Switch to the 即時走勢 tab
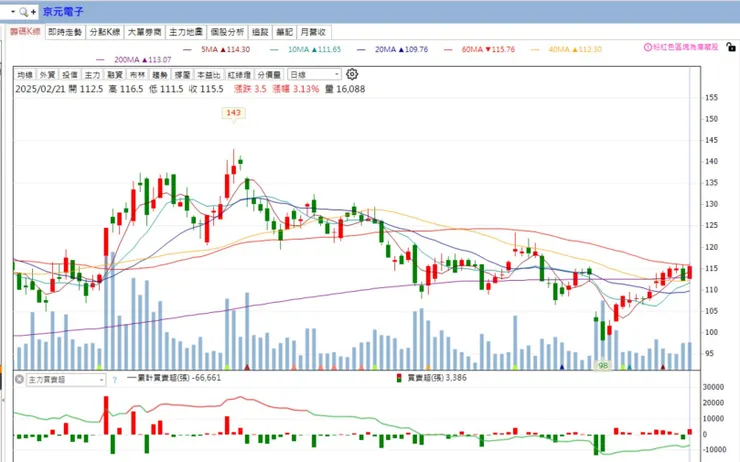Image resolution: width=740 pixels, height=462 pixels. [x=65, y=32]
